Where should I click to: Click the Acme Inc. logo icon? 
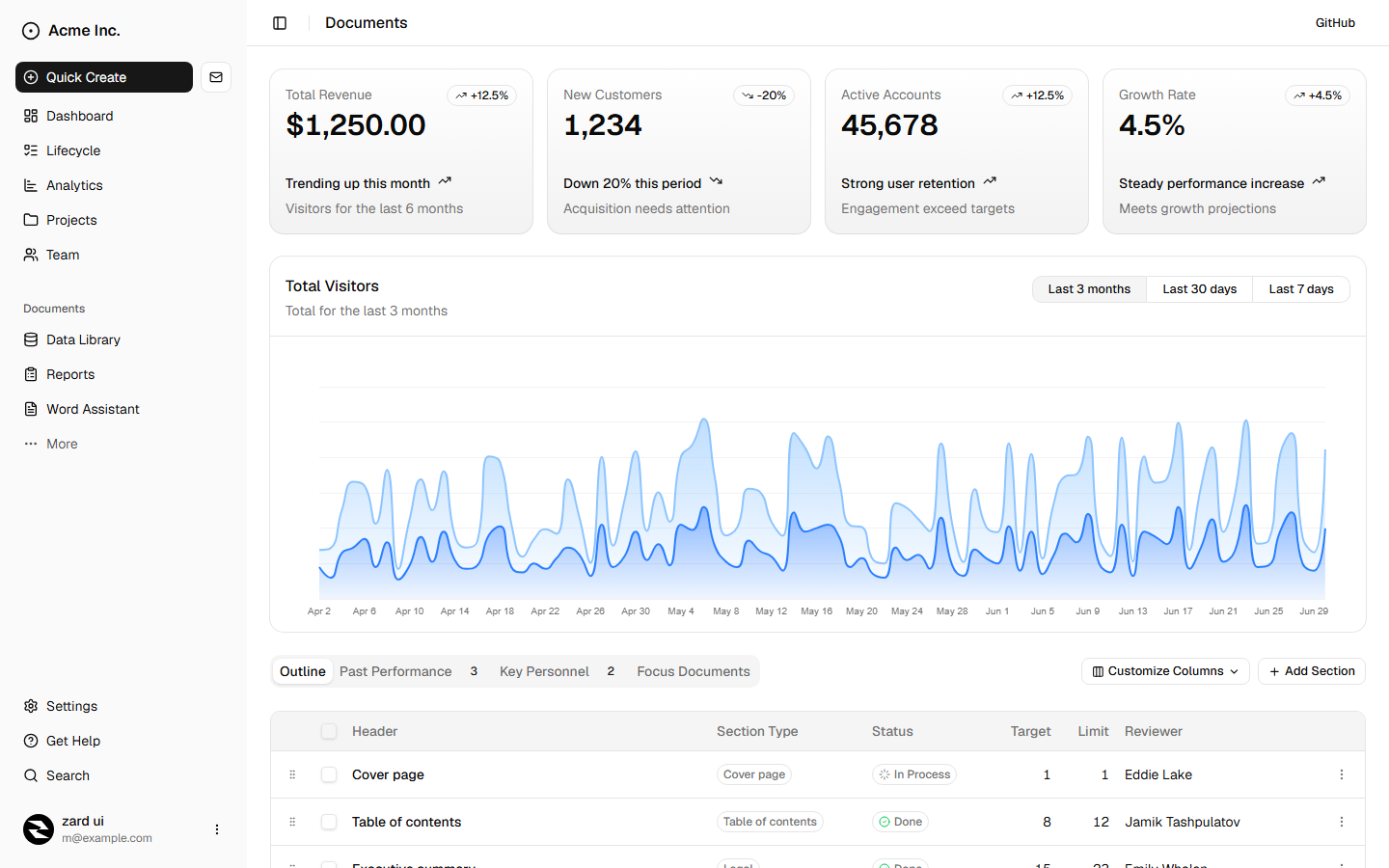point(31,31)
